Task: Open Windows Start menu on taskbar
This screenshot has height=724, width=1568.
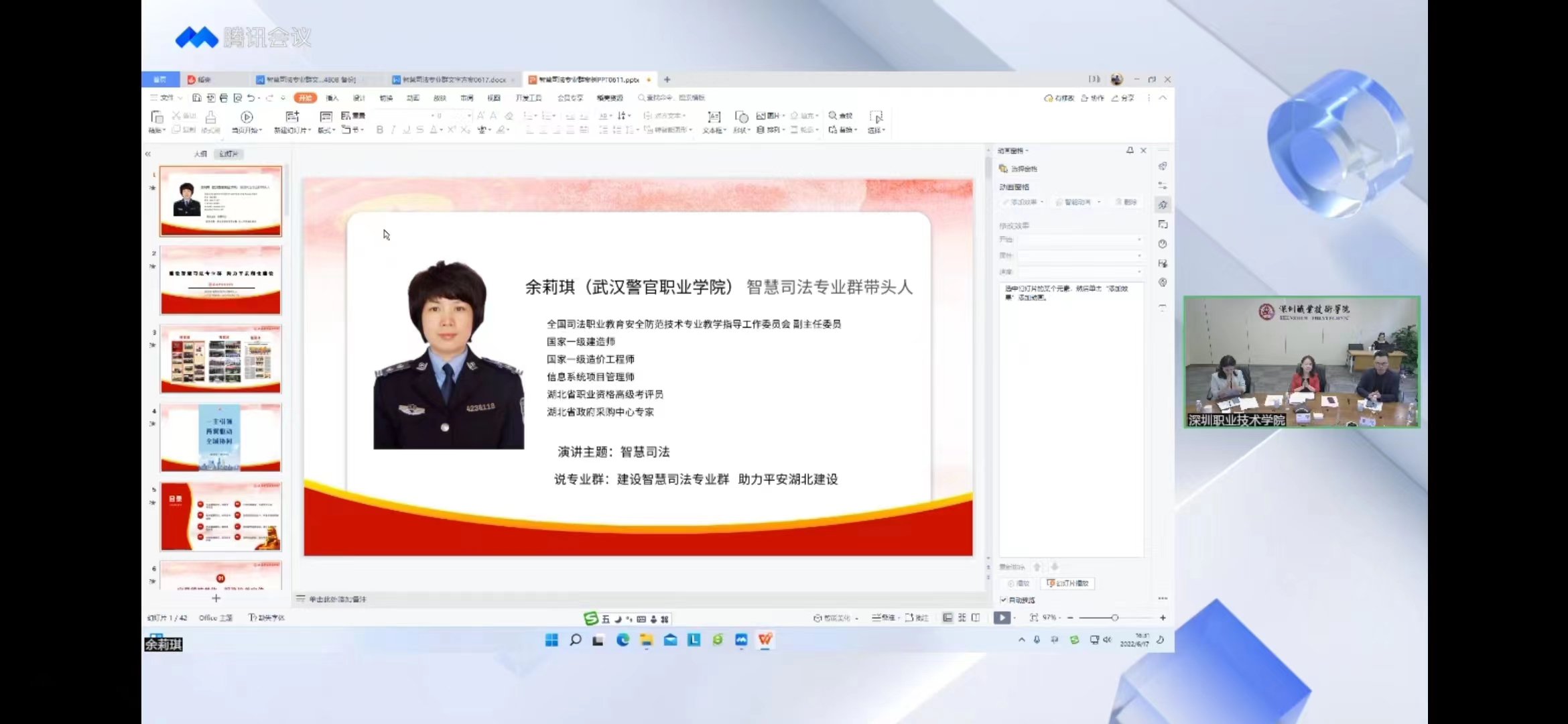Action: (551, 640)
